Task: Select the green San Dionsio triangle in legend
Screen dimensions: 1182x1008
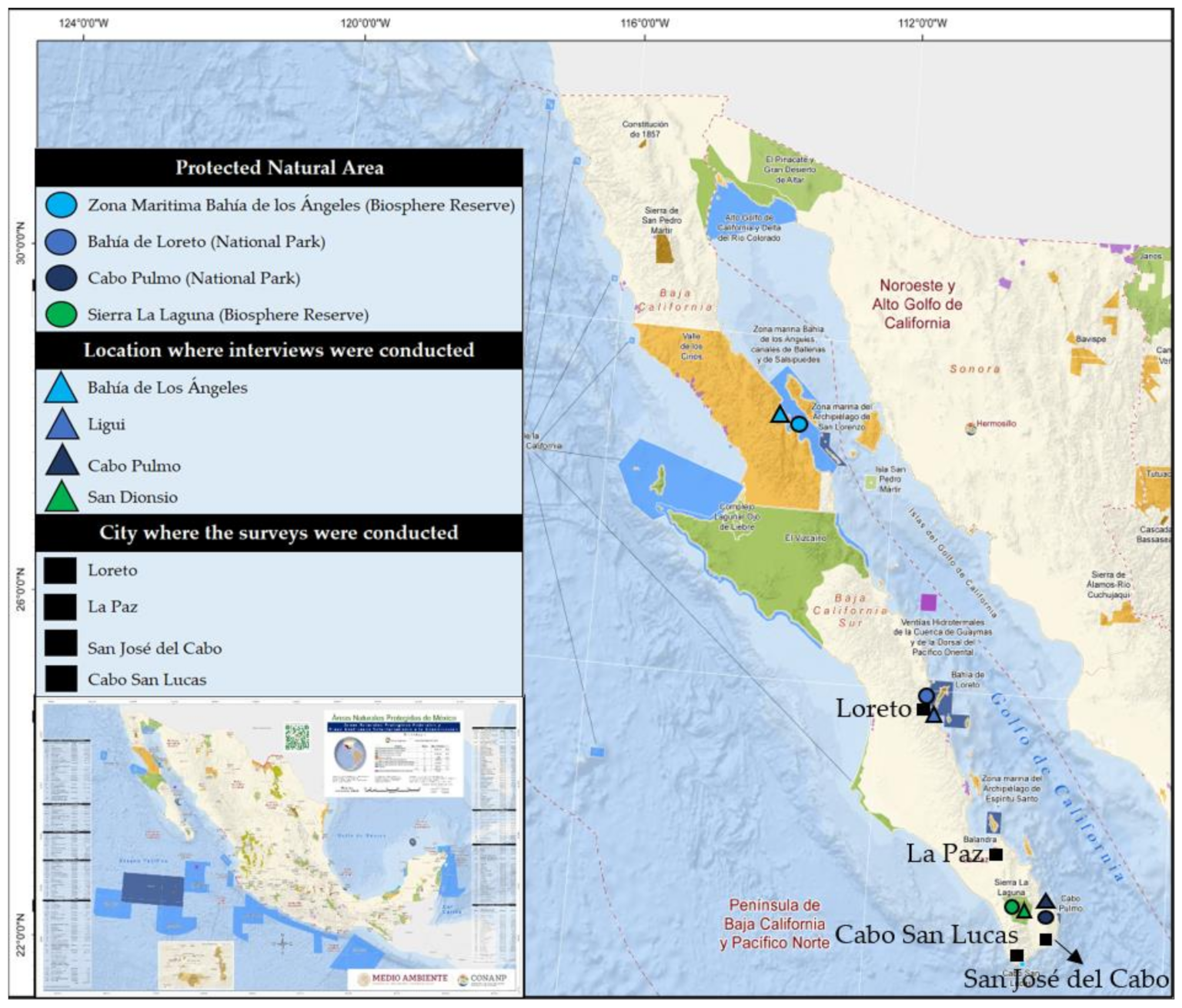Action: point(62,497)
